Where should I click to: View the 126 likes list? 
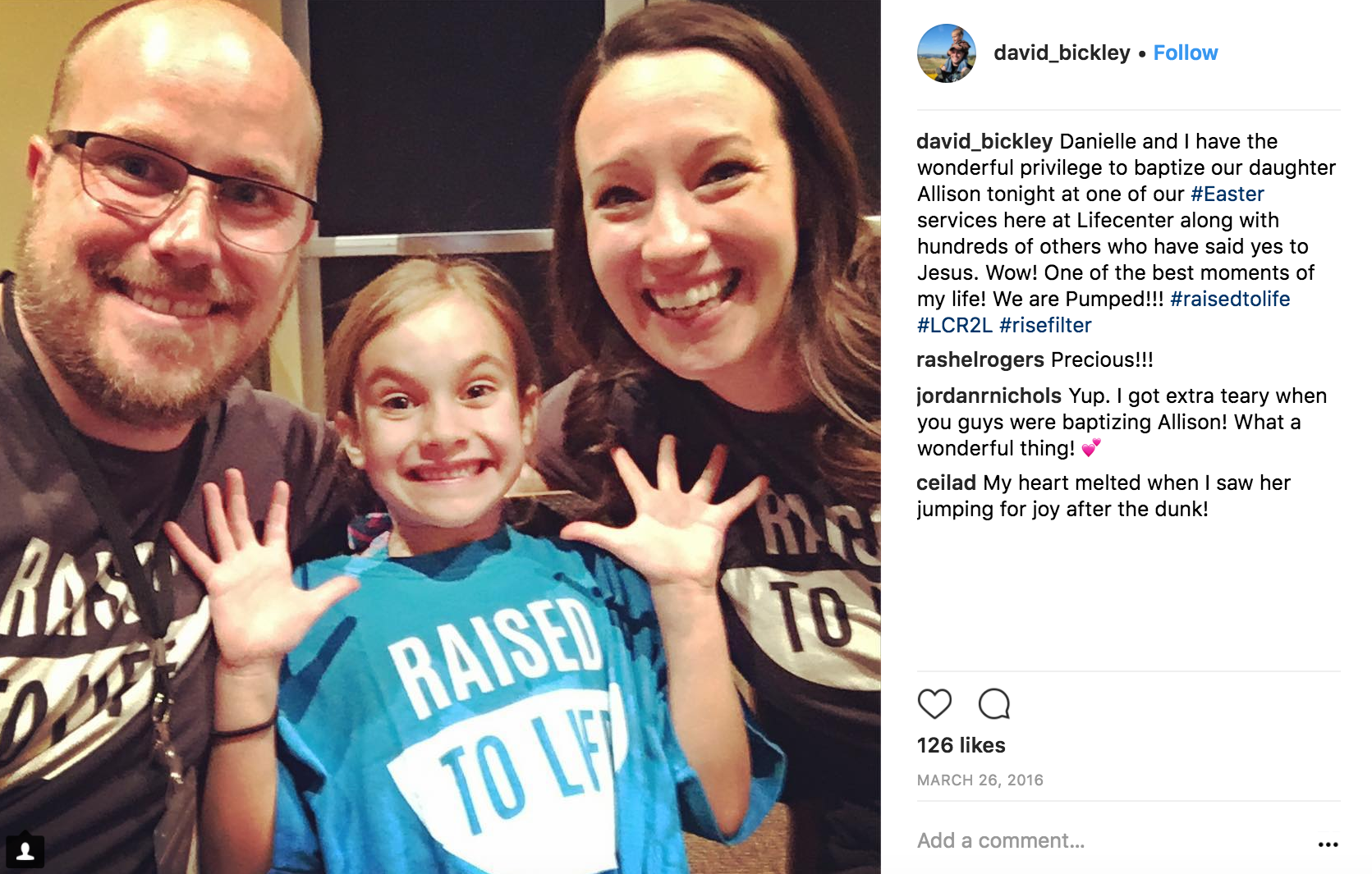961,745
